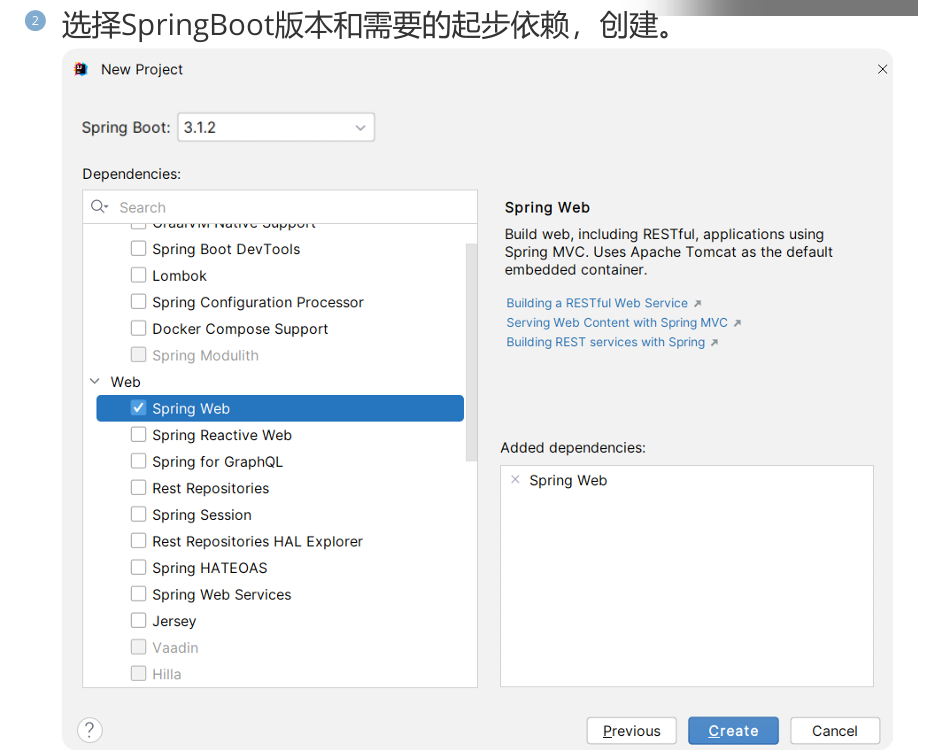This screenshot has height=755, width=925.
Task: Click the Create button
Action: click(733, 731)
